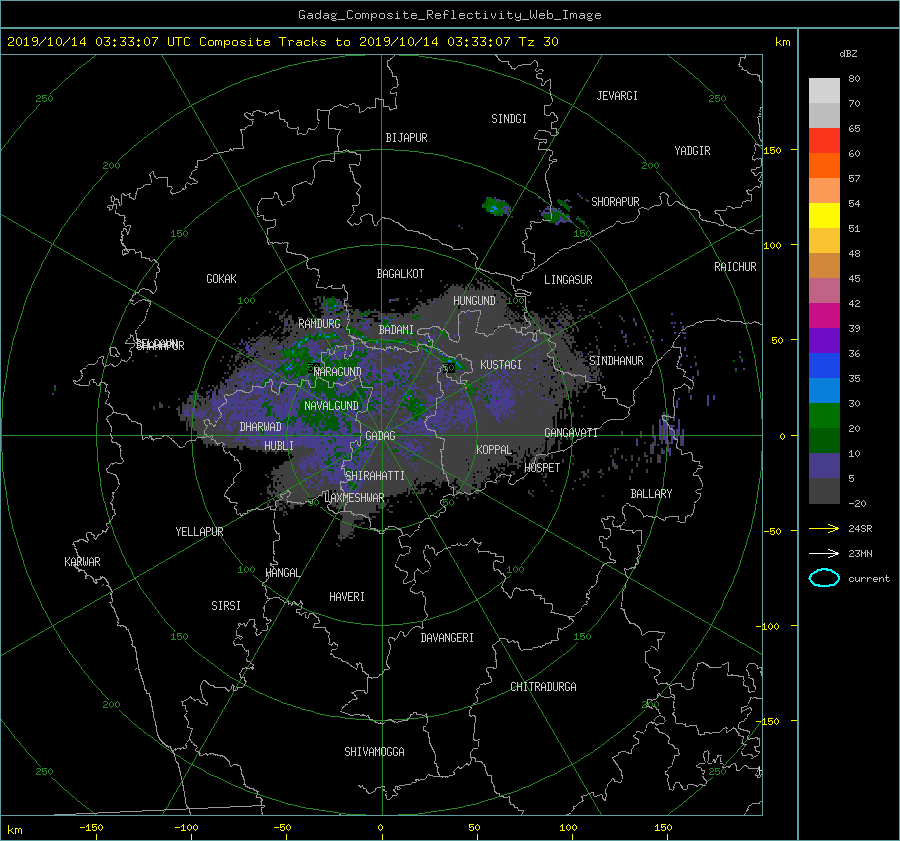This screenshot has width=900, height=841.
Task: Click the SHORAPUR city label
Action: [x=615, y=201]
